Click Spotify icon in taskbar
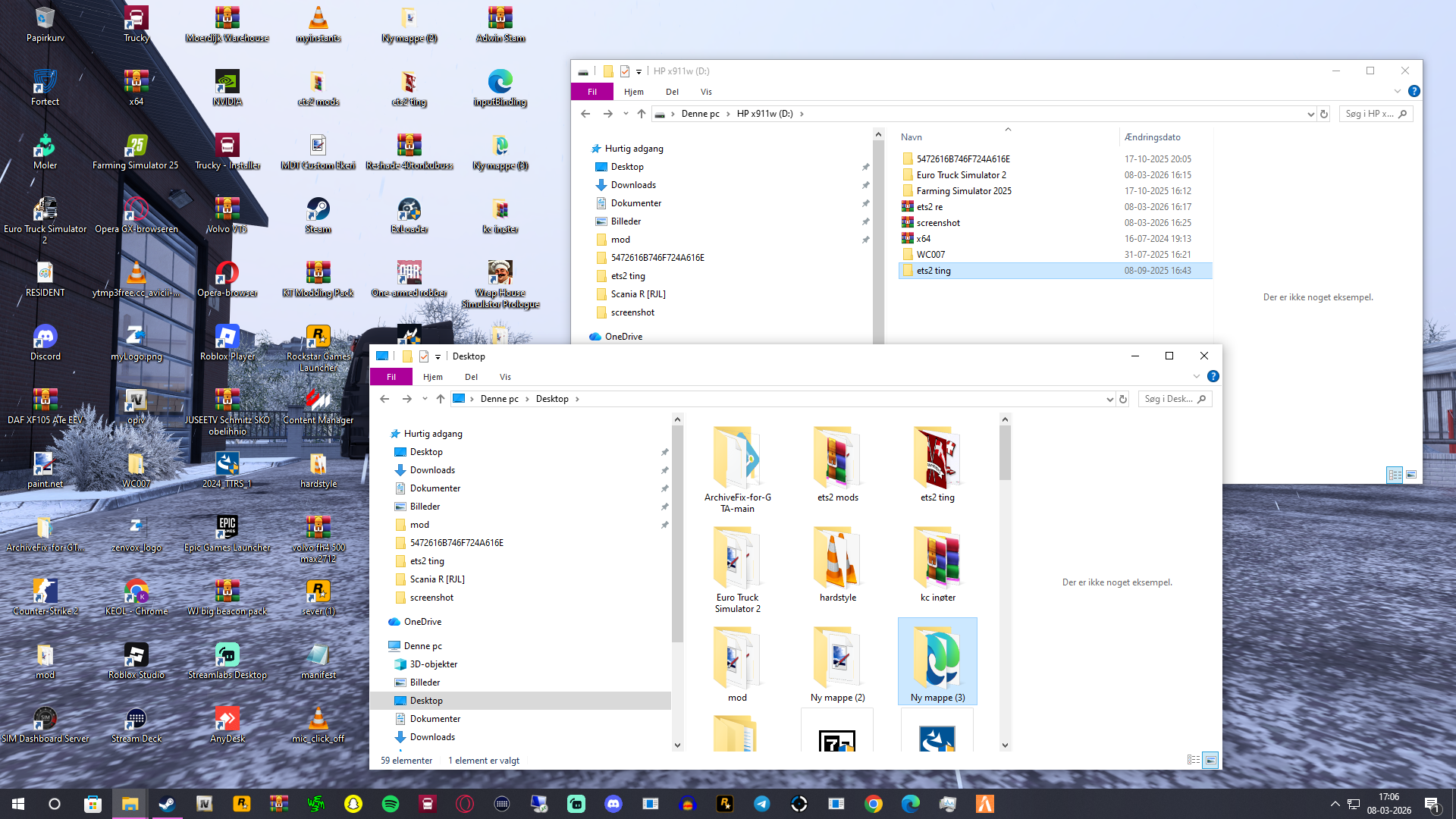Screen dimensions: 1456x819 [391, 804]
